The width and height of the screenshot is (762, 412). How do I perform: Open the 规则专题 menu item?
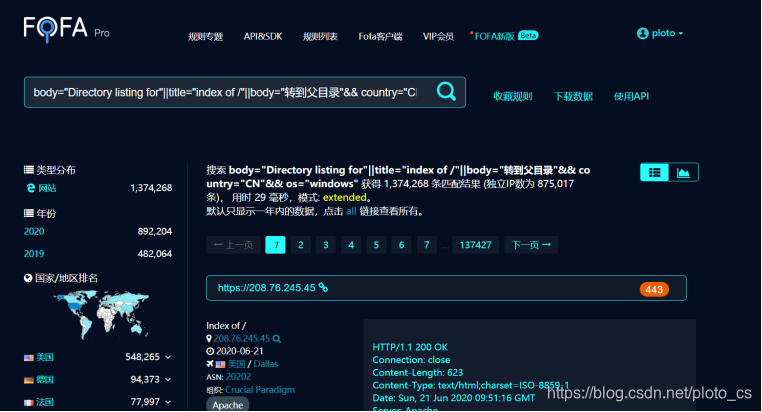click(205, 36)
